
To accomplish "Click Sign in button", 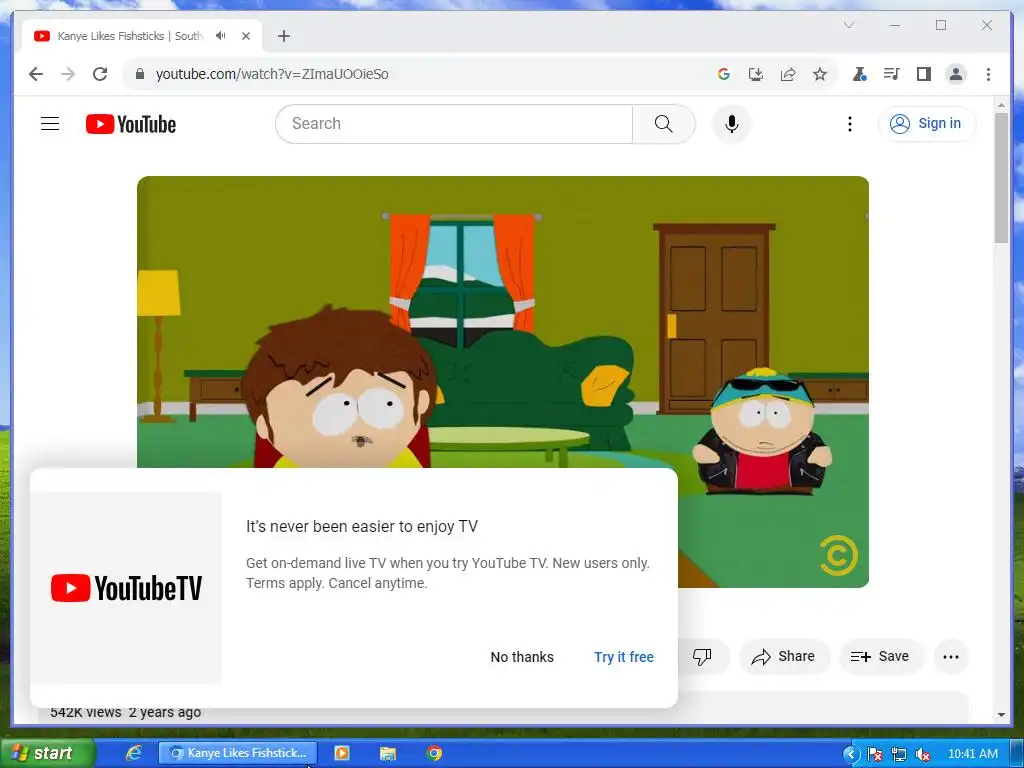I will (x=927, y=123).
